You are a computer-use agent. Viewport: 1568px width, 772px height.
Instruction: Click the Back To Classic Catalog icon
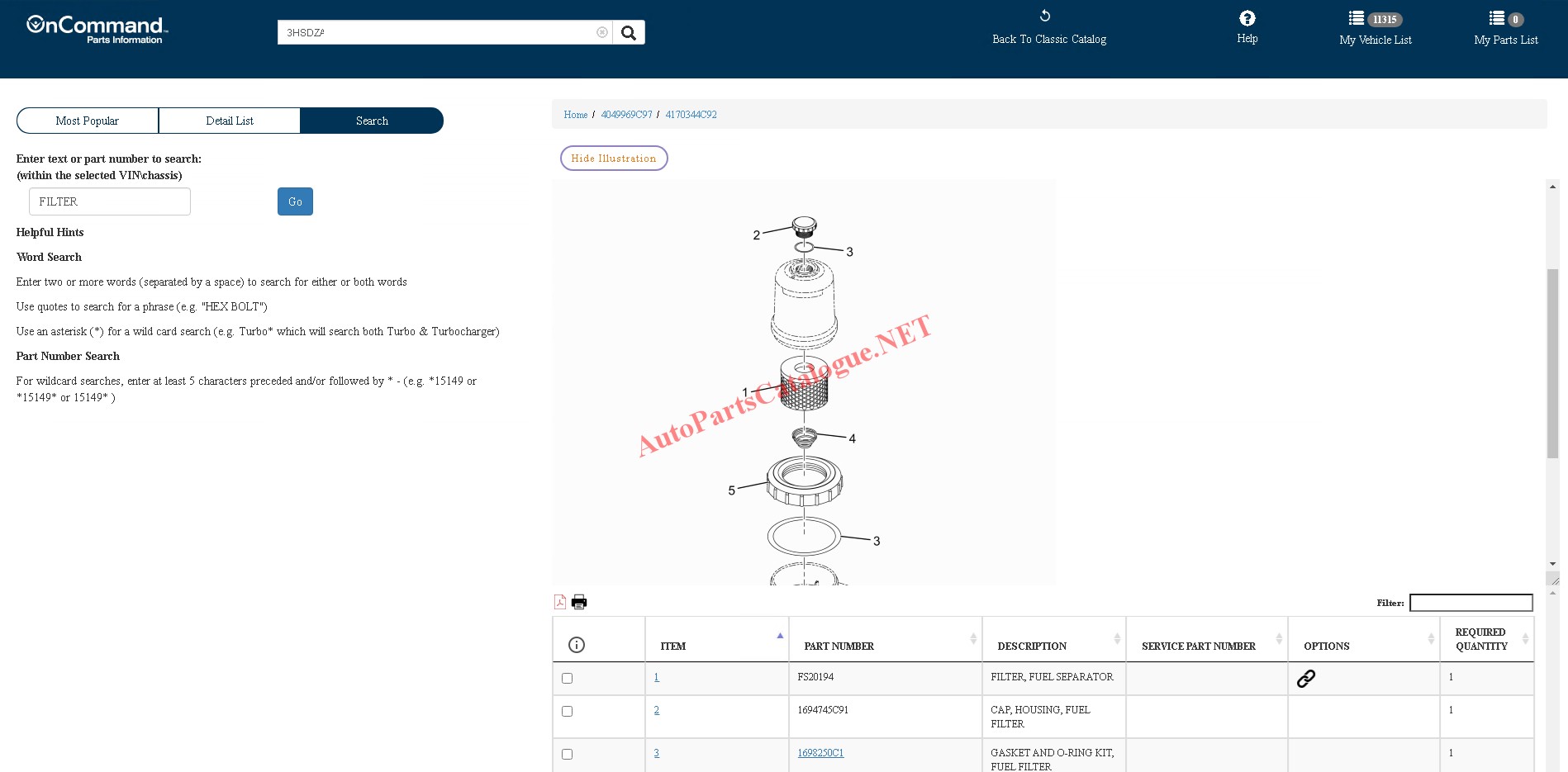[1045, 17]
